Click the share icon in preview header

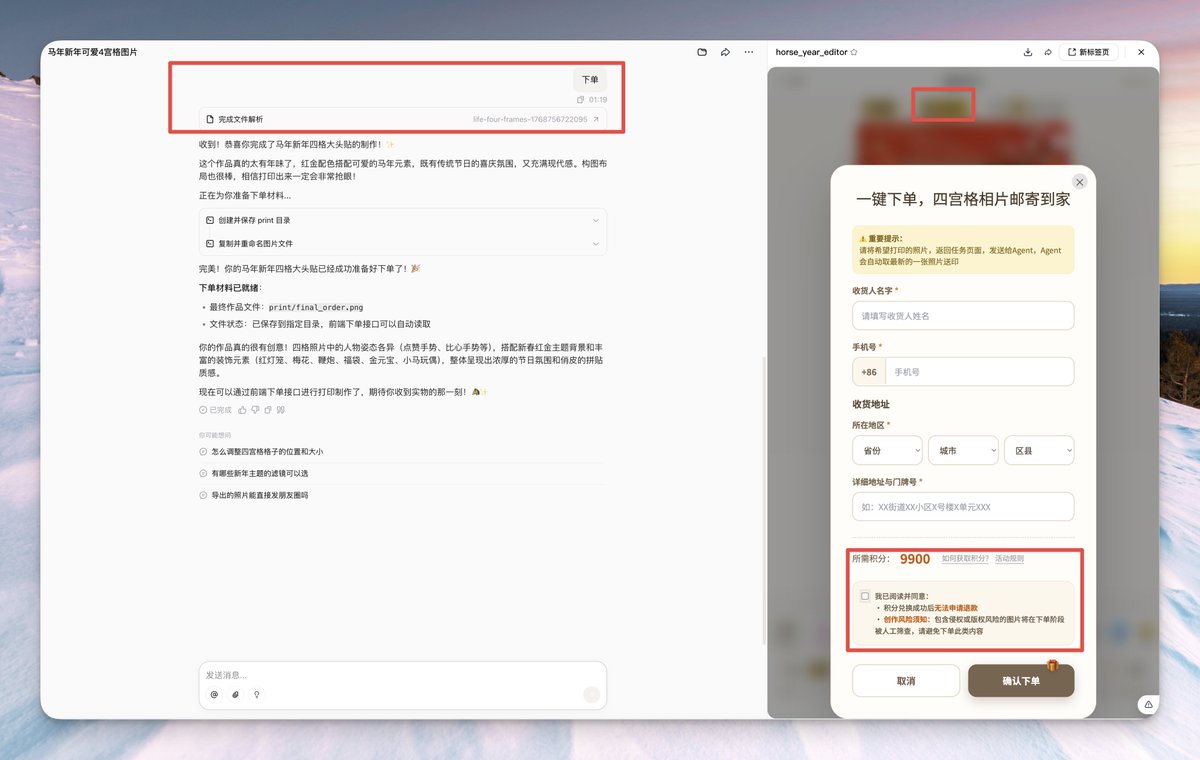point(1048,52)
